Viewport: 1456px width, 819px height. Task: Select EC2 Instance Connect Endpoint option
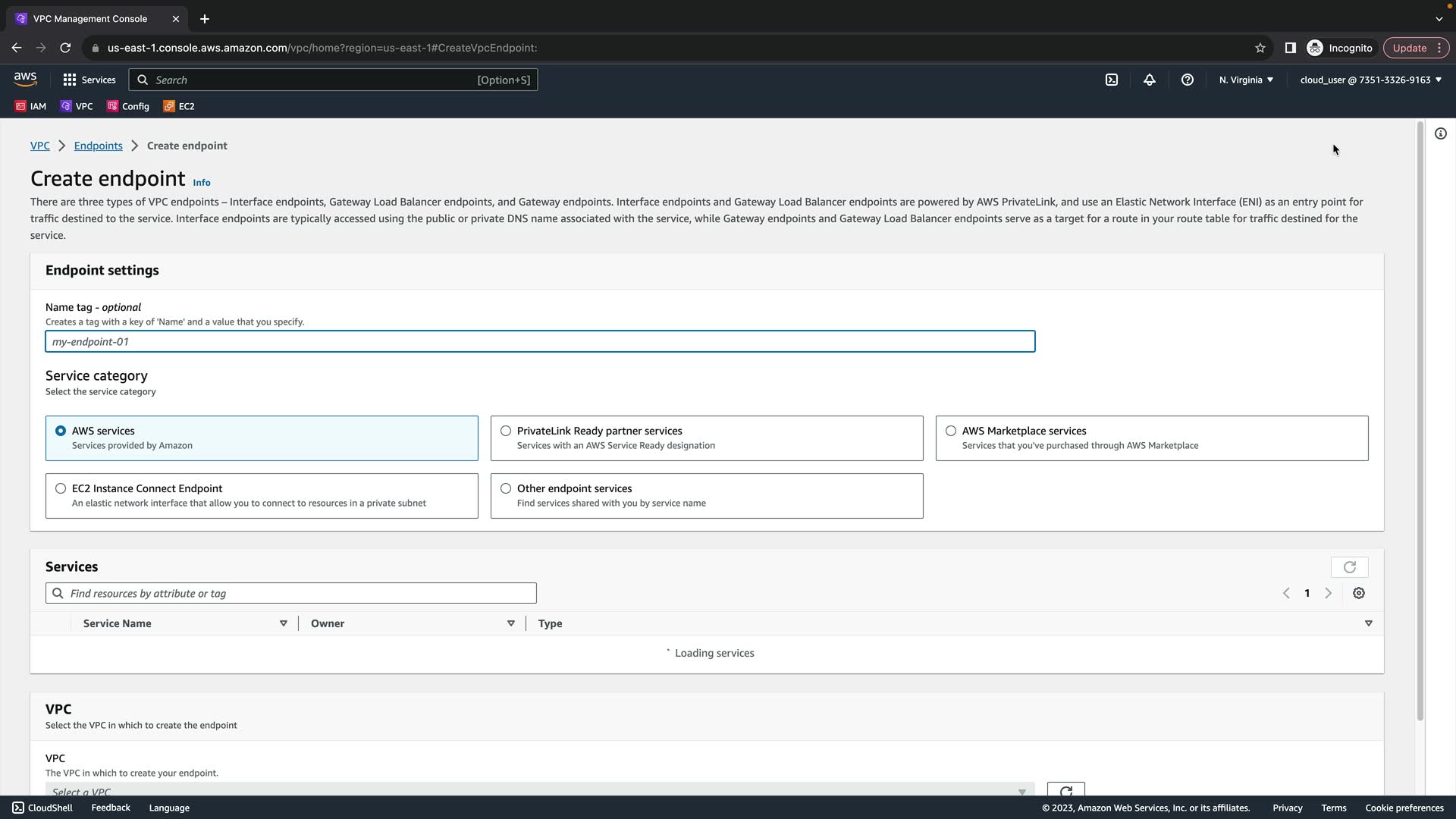click(61, 488)
